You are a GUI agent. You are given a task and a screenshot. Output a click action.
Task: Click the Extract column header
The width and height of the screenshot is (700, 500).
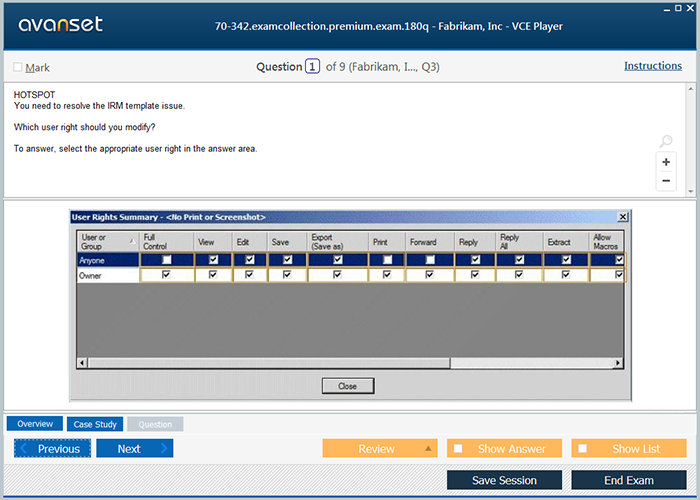point(566,242)
